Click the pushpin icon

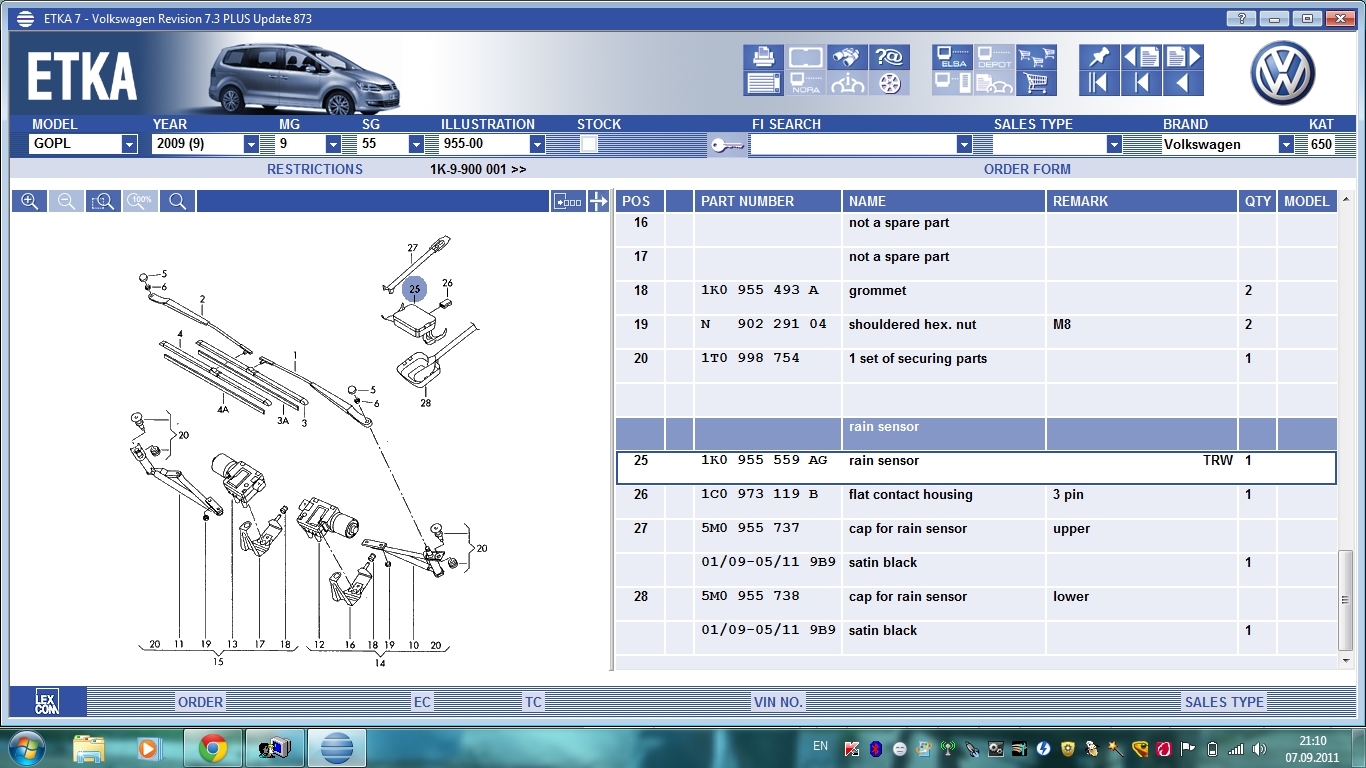1099,57
